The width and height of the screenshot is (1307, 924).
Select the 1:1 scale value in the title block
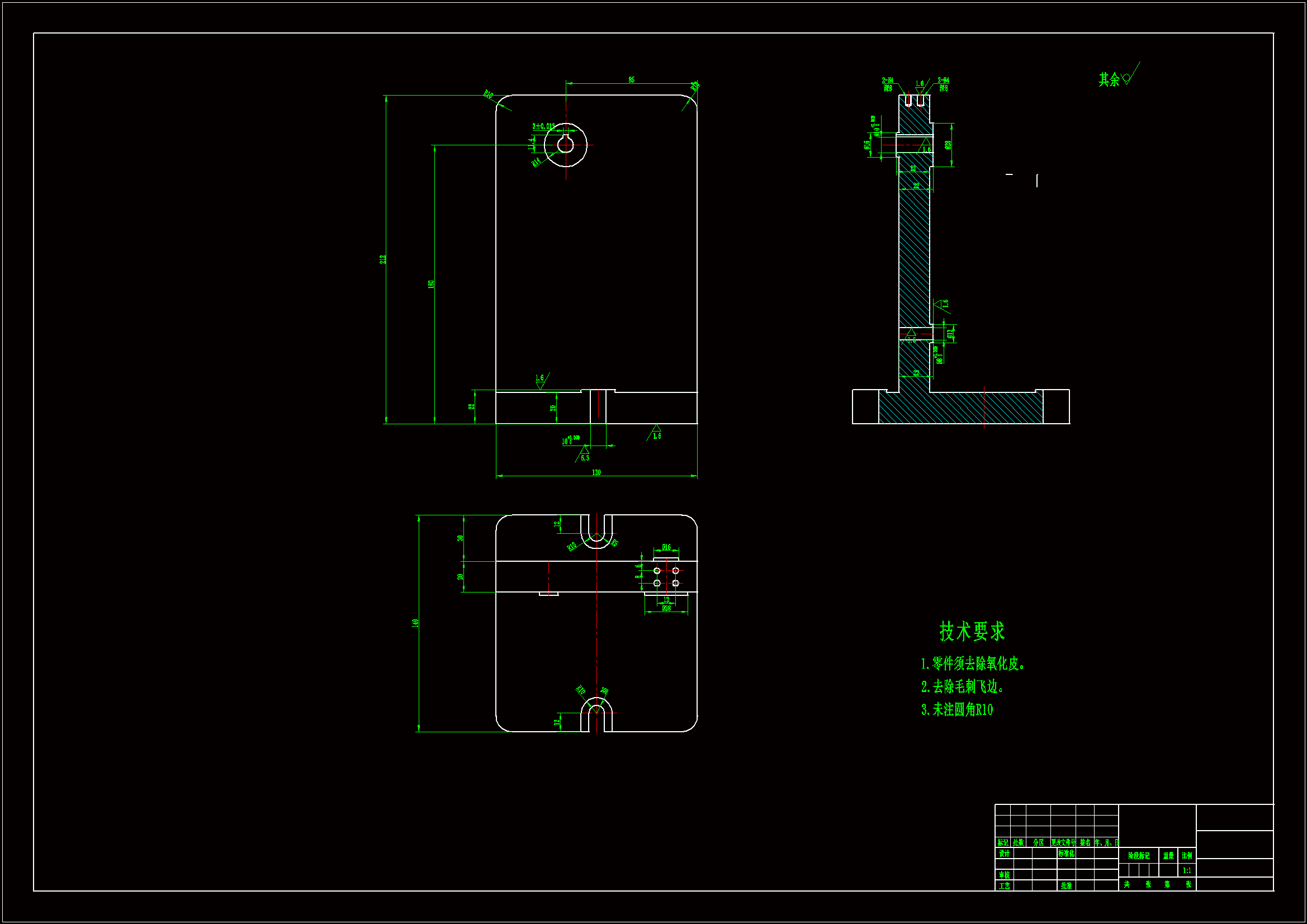[x=1186, y=870]
